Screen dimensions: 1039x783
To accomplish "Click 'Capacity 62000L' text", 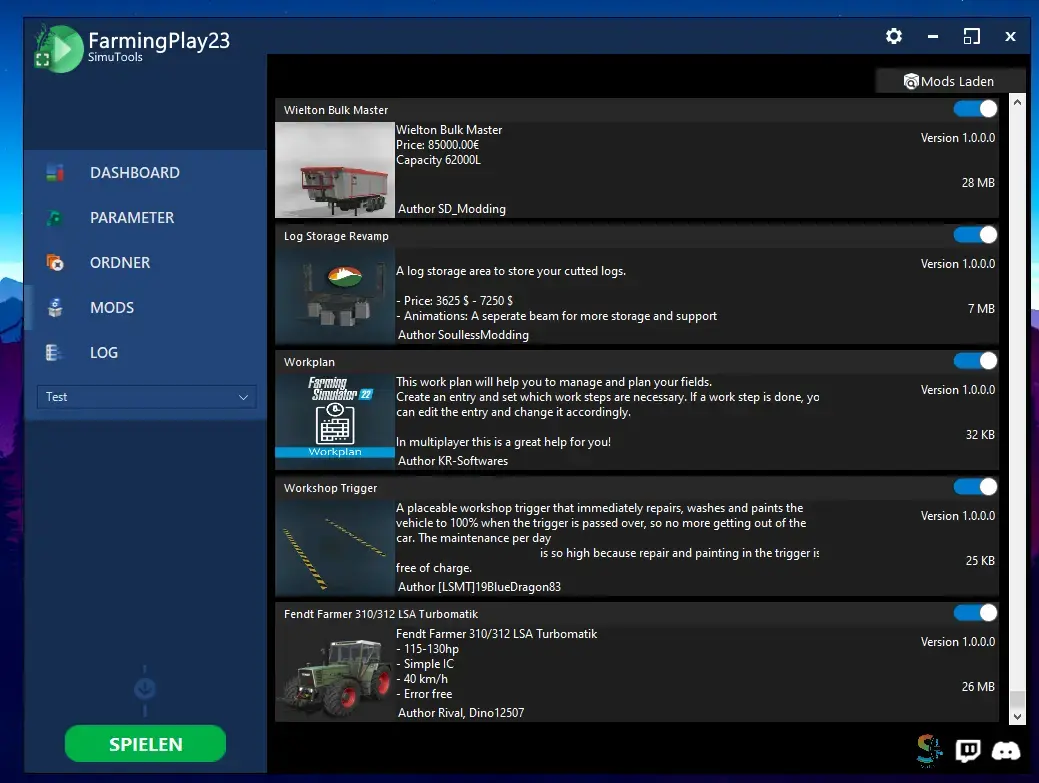I will pos(438,160).
